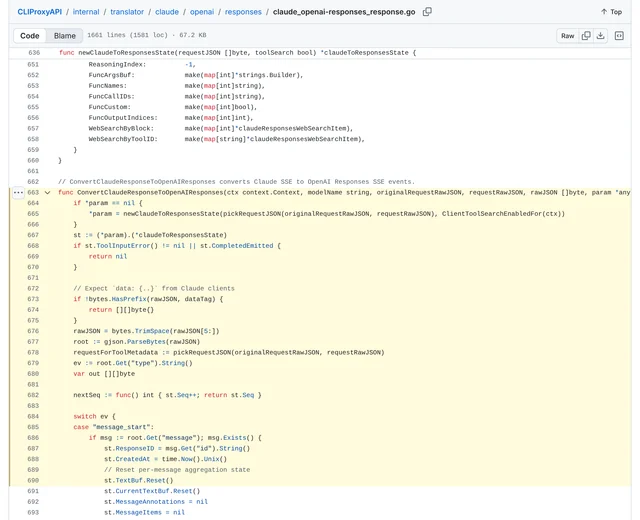Click ConvertClaudeResponseToOpenAIResponses function name on line 663

point(150,192)
